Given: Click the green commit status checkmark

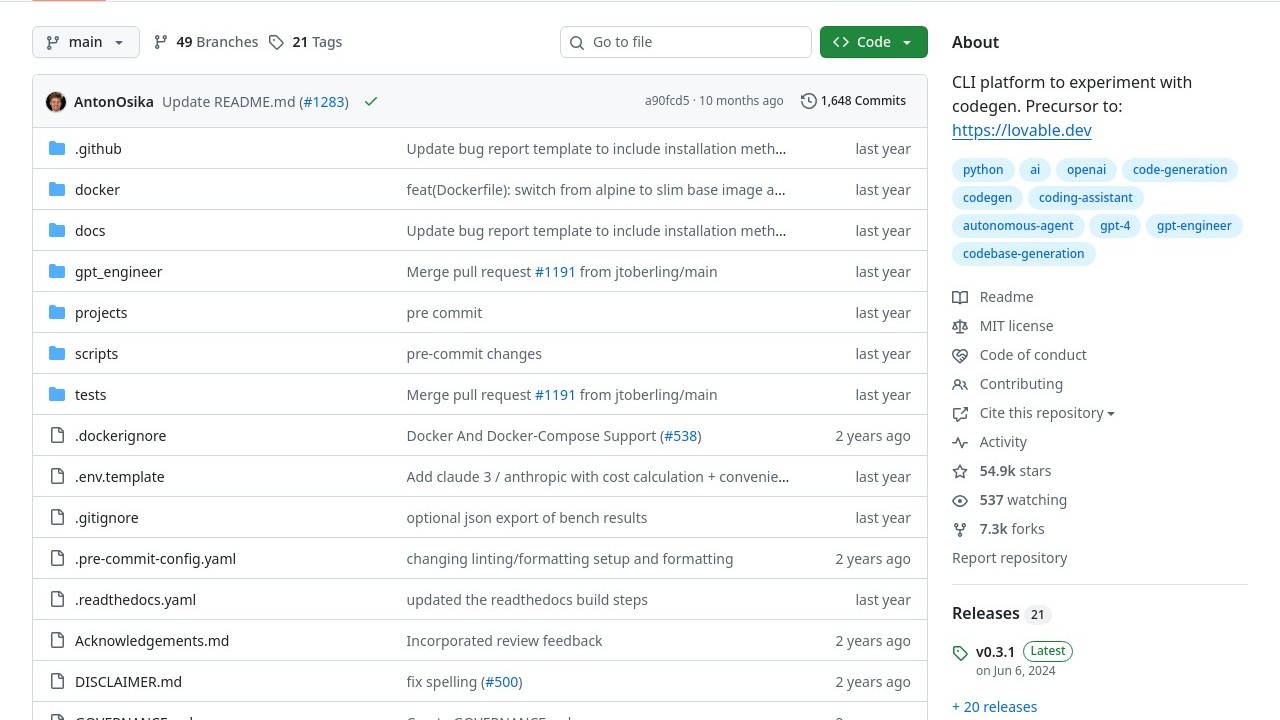Looking at the screenshot, I should click(371, 102).
